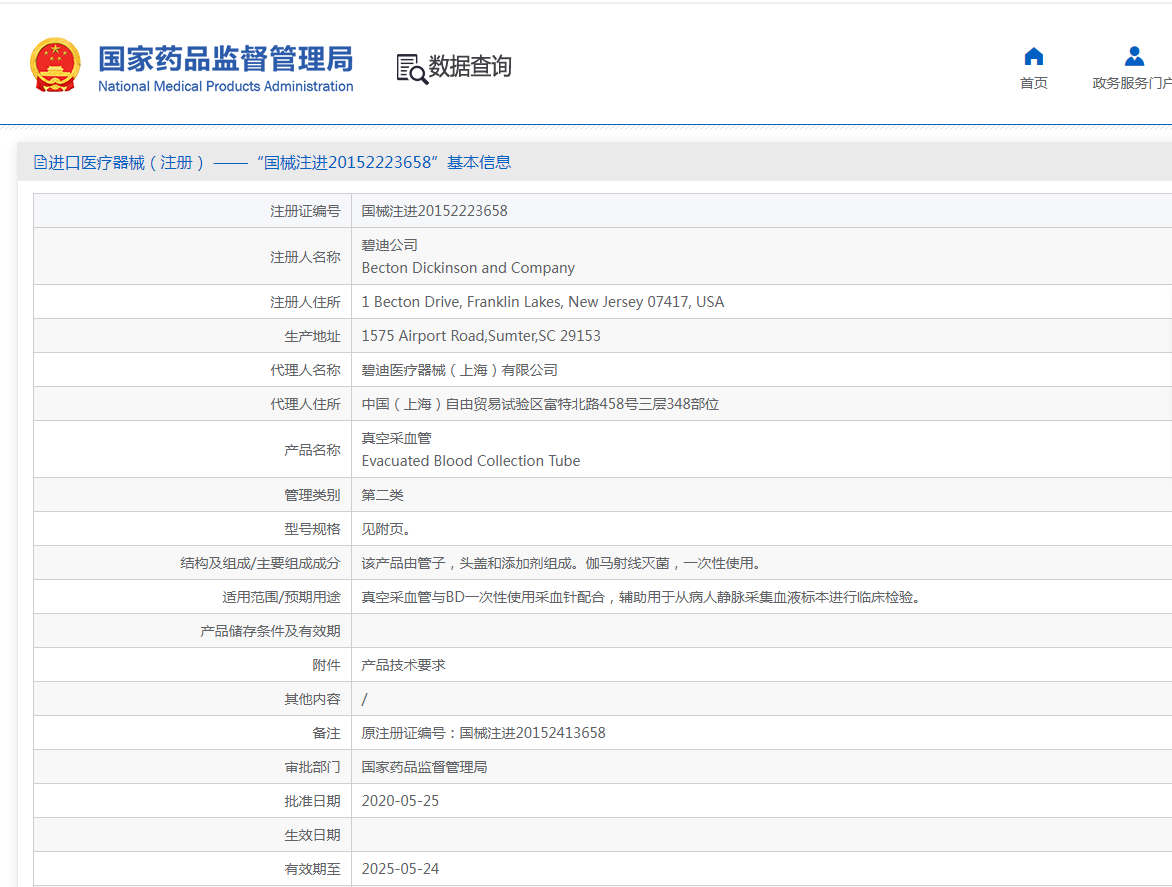The height and width of the screenshot is (887, 1172).
Task: Open the 数据查询 search icon
Action: 412,69
